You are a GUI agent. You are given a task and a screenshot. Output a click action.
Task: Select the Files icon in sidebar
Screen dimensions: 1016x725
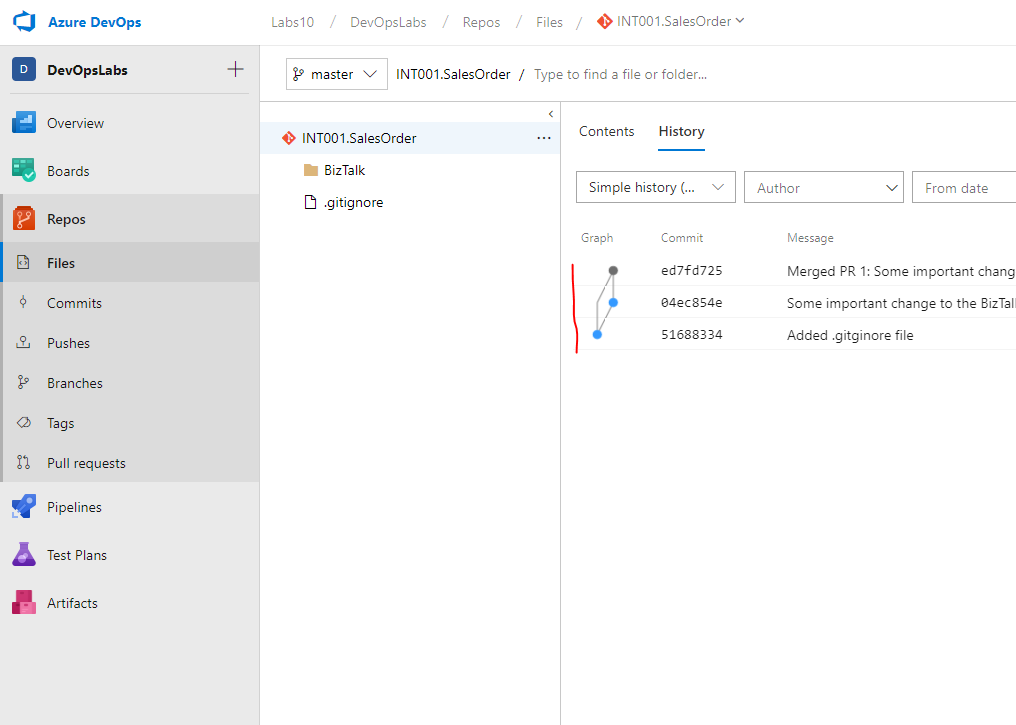pyautogui.click(x=23, y=262)
